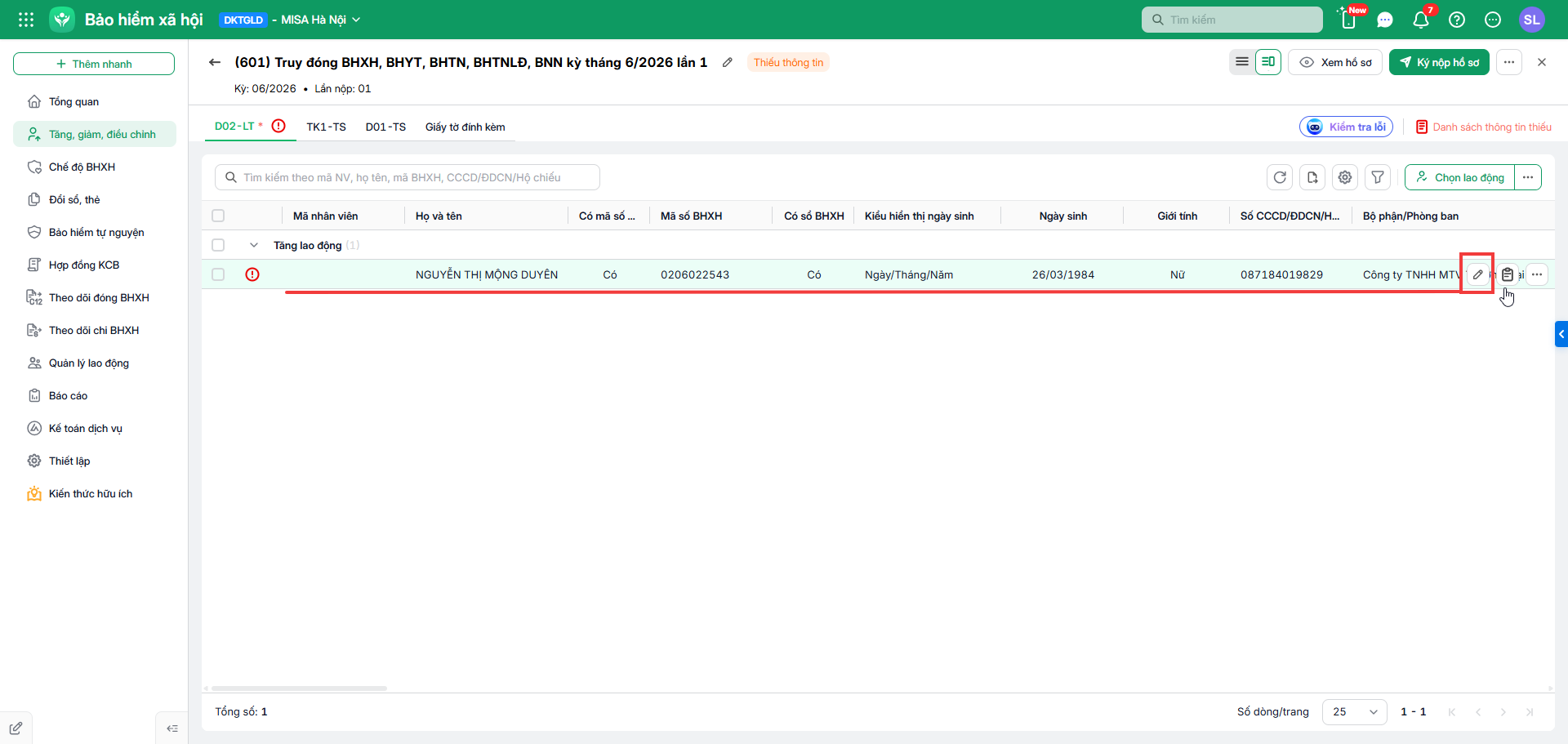
Task: Open Chế độ BHXH in the sidebar
Action: (95, 167)
